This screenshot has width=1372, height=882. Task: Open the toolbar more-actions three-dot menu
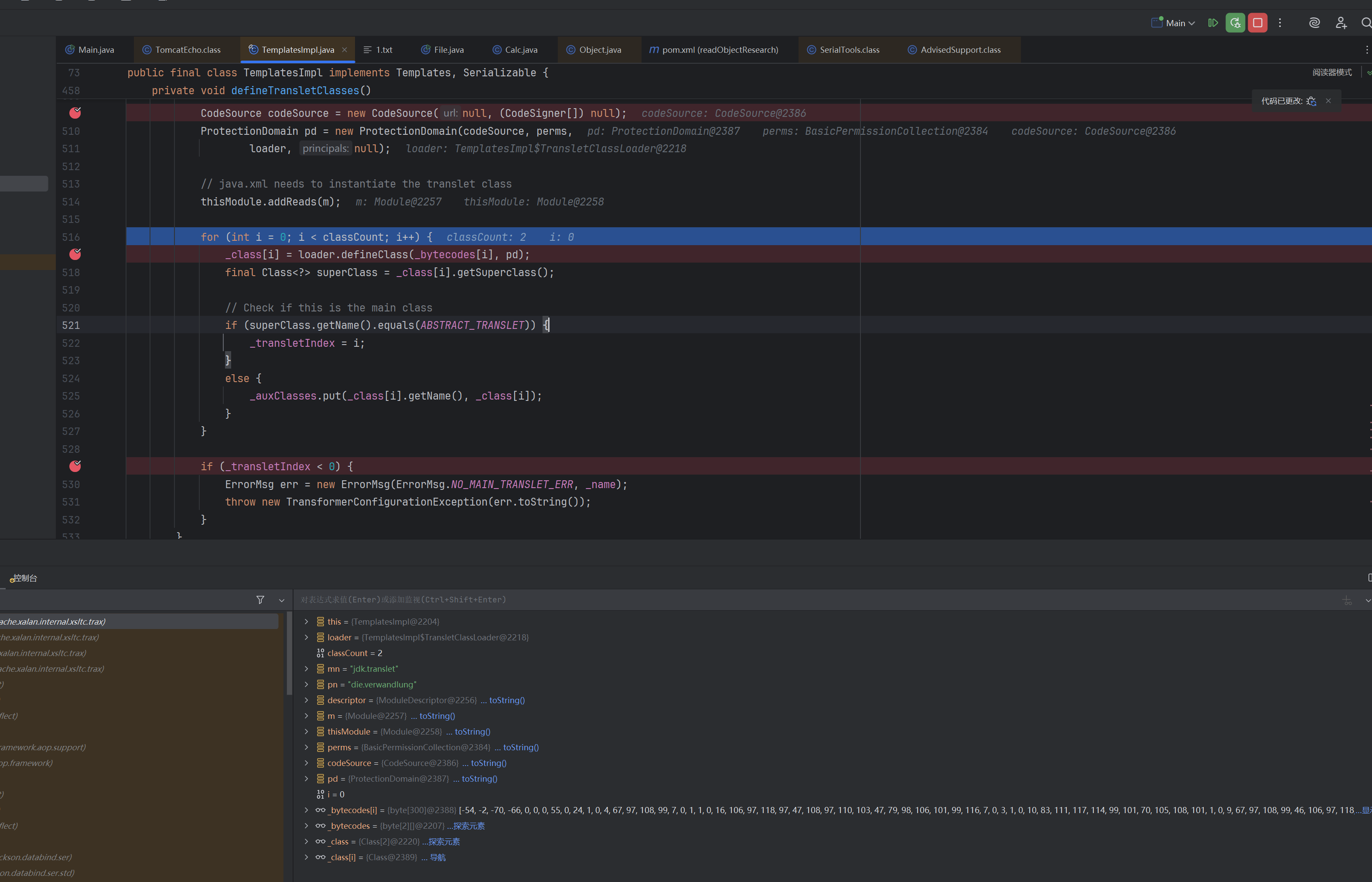(1280, 23)
